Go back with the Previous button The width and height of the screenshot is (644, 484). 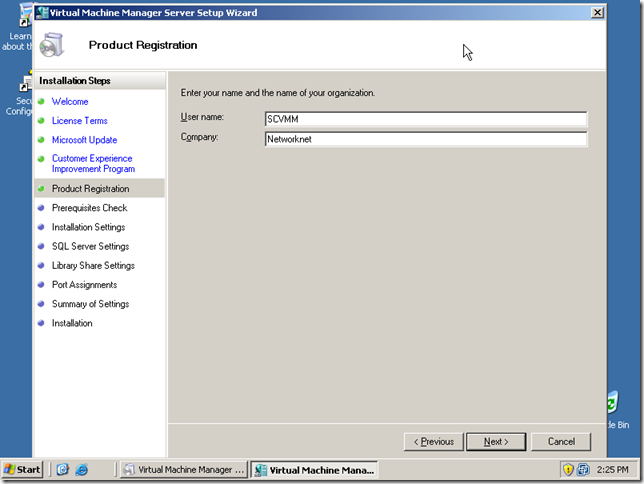tap(434, 442)
